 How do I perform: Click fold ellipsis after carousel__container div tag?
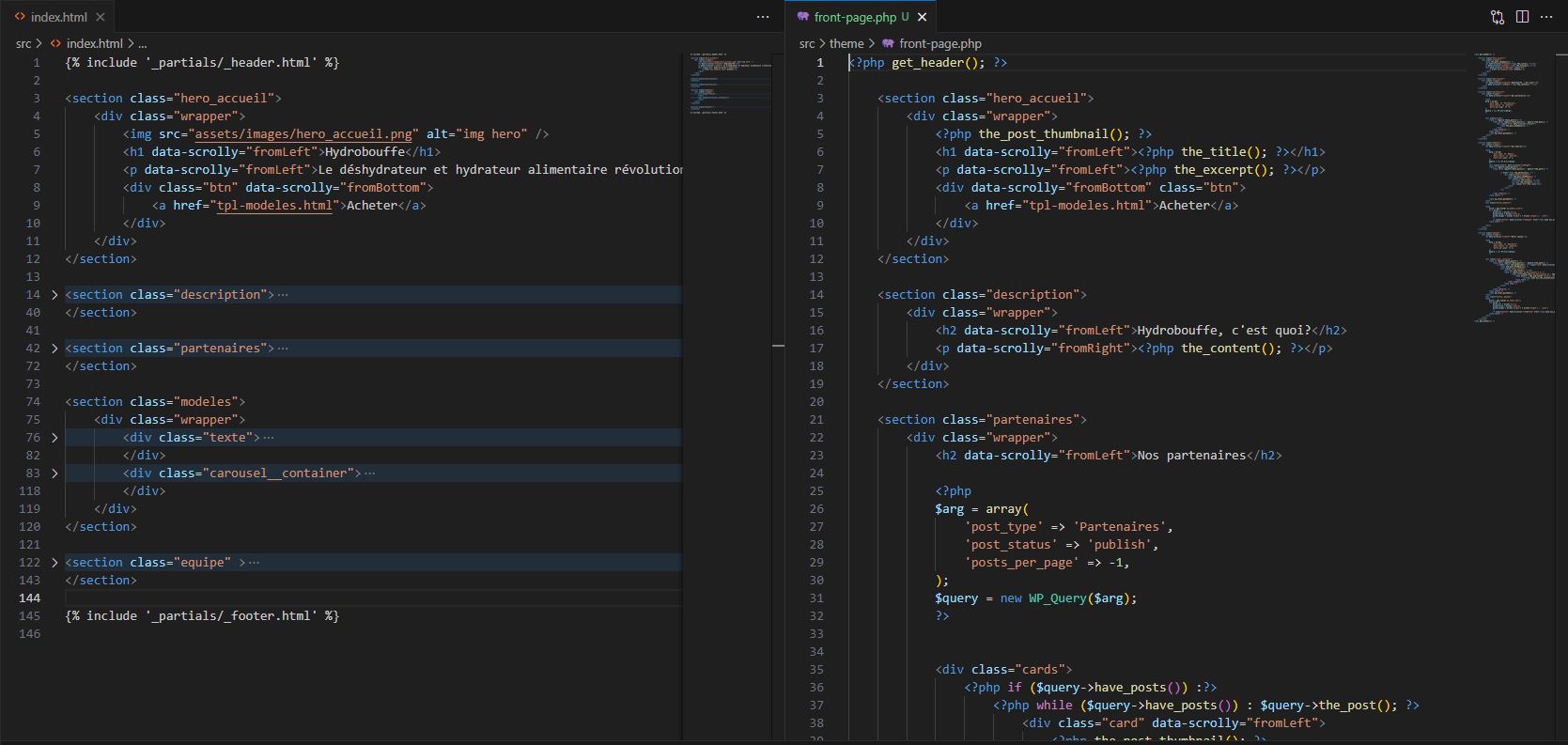tap(369, 473)
